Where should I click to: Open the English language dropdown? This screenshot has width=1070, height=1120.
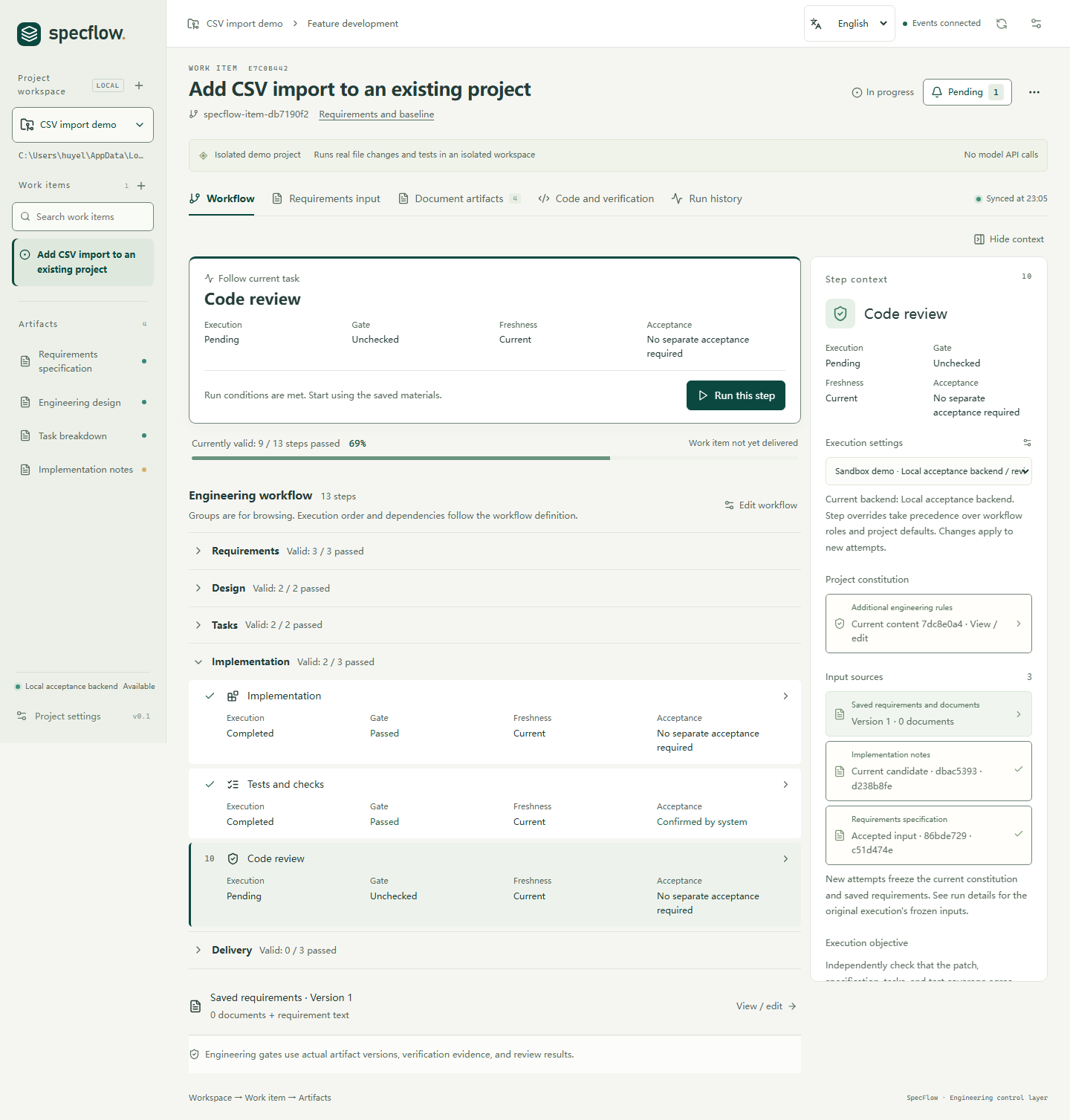point(849,24)
